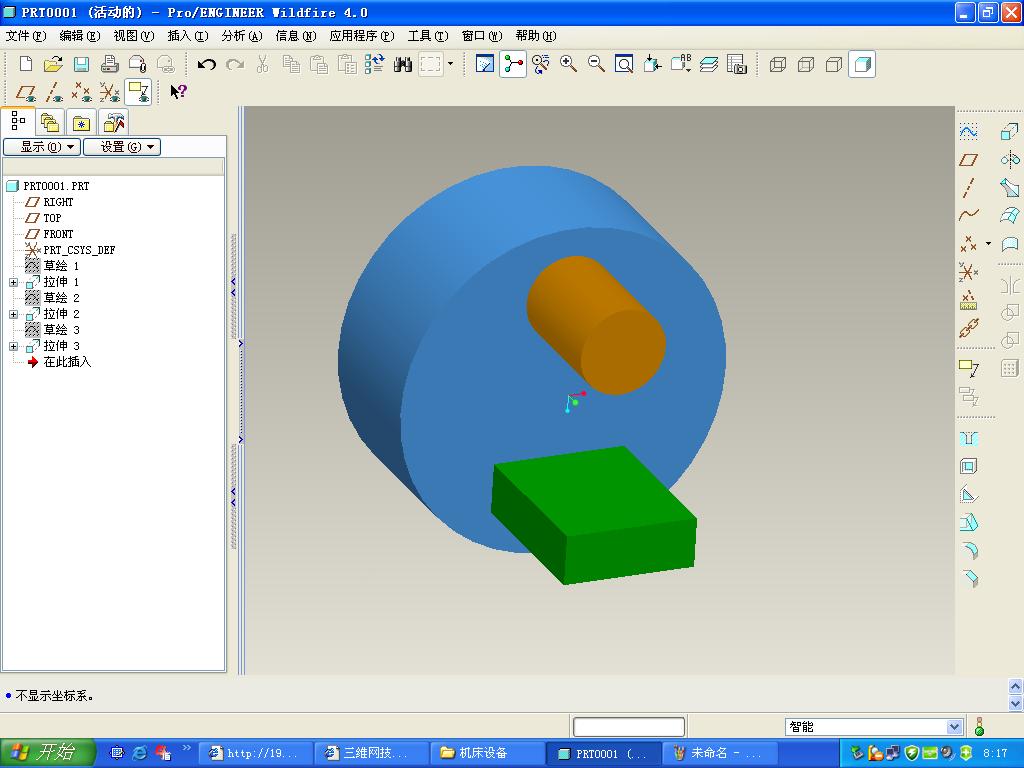Insert a datum curve from the right toolbar
Image resolution: width=1024 pixels, height=768 pixels.
click(x=968, y=216)
